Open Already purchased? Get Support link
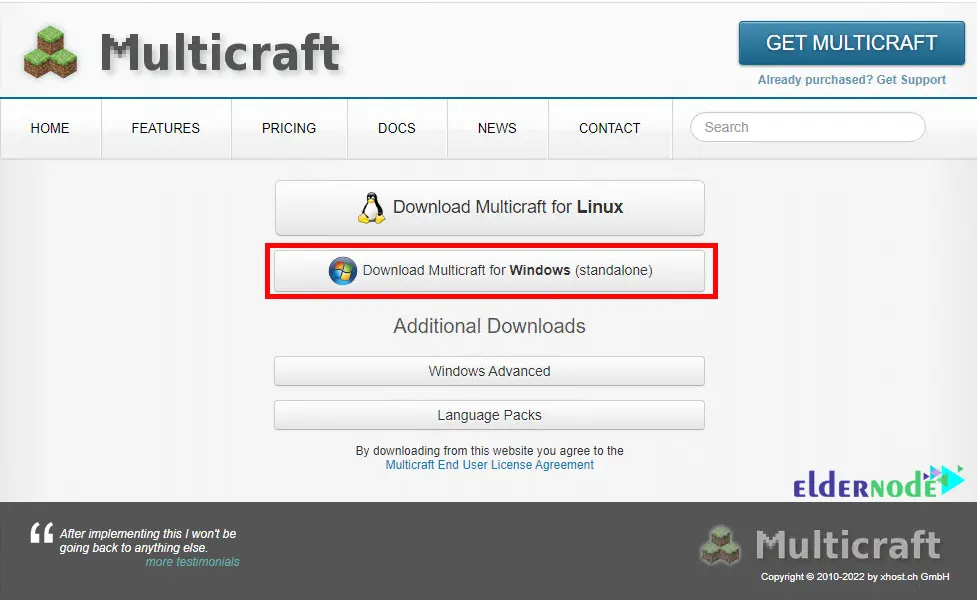The width and height of the screenshot is (977, 600). pos(852,80)
